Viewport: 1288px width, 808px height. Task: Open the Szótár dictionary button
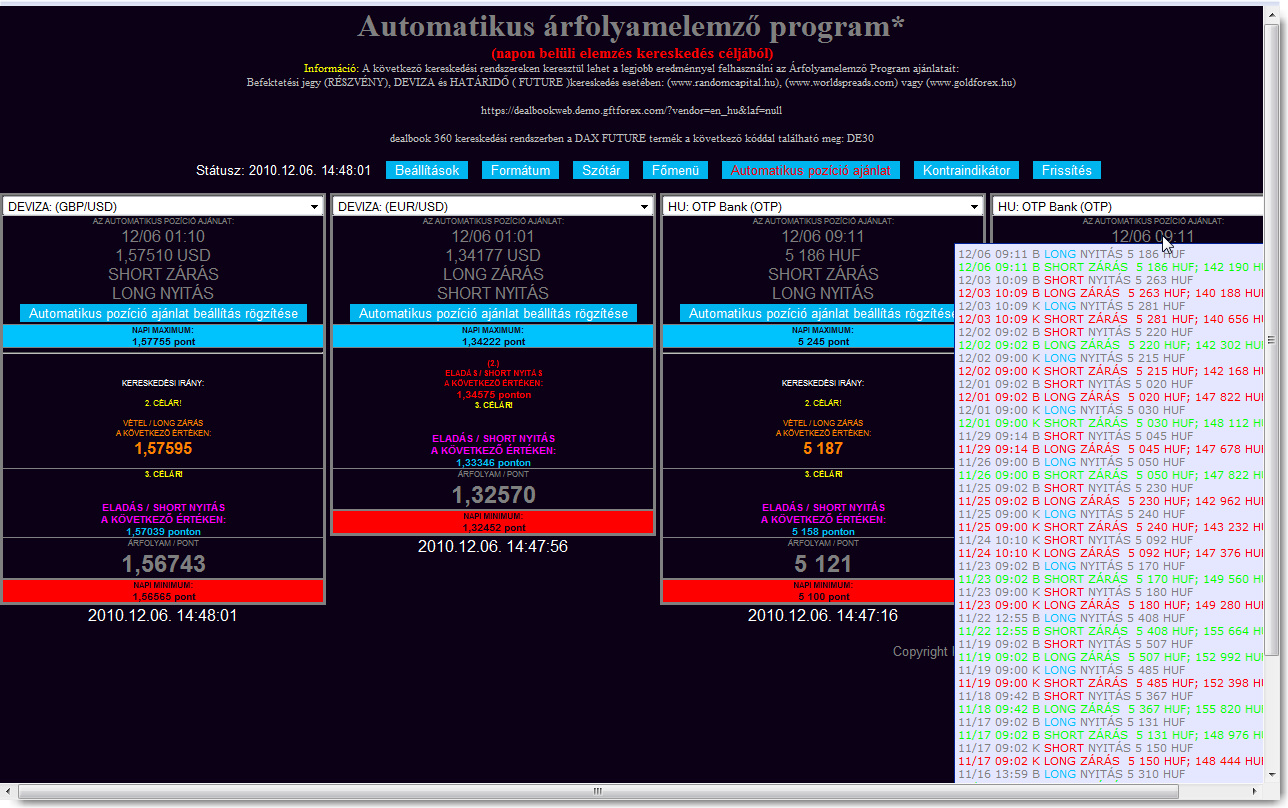click(601, 170)
